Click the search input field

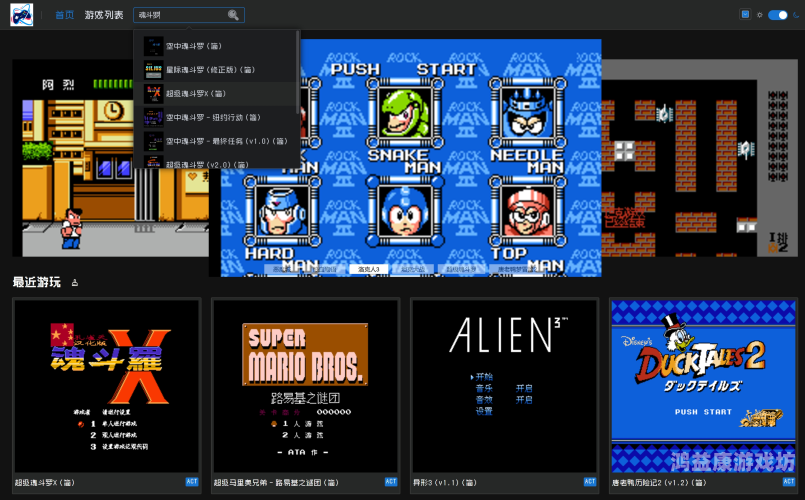(x=180, y=15)
